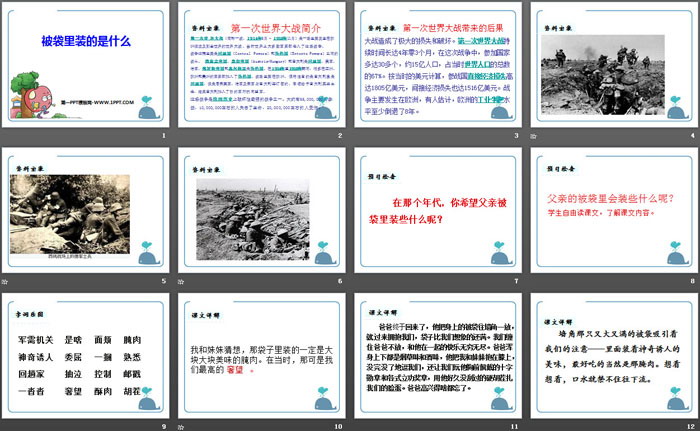Click slide number 12 label
The image size is (700, 431).
[x=691, y=427]
